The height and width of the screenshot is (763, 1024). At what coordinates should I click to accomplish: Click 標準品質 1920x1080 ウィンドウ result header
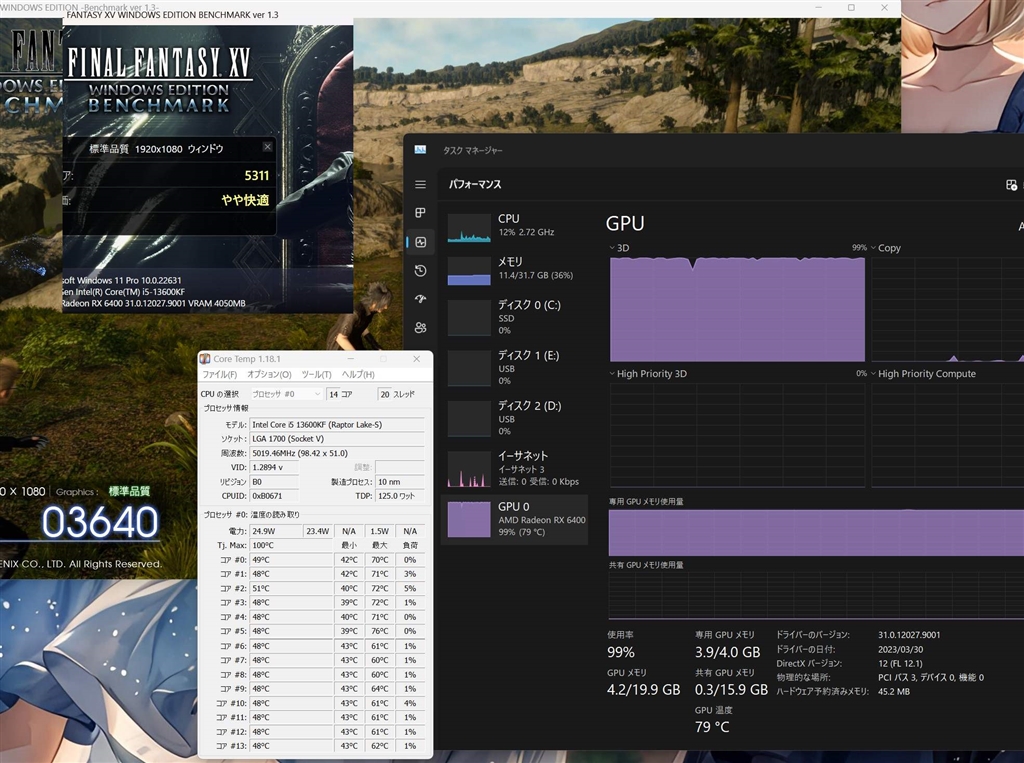pos(156,149)
